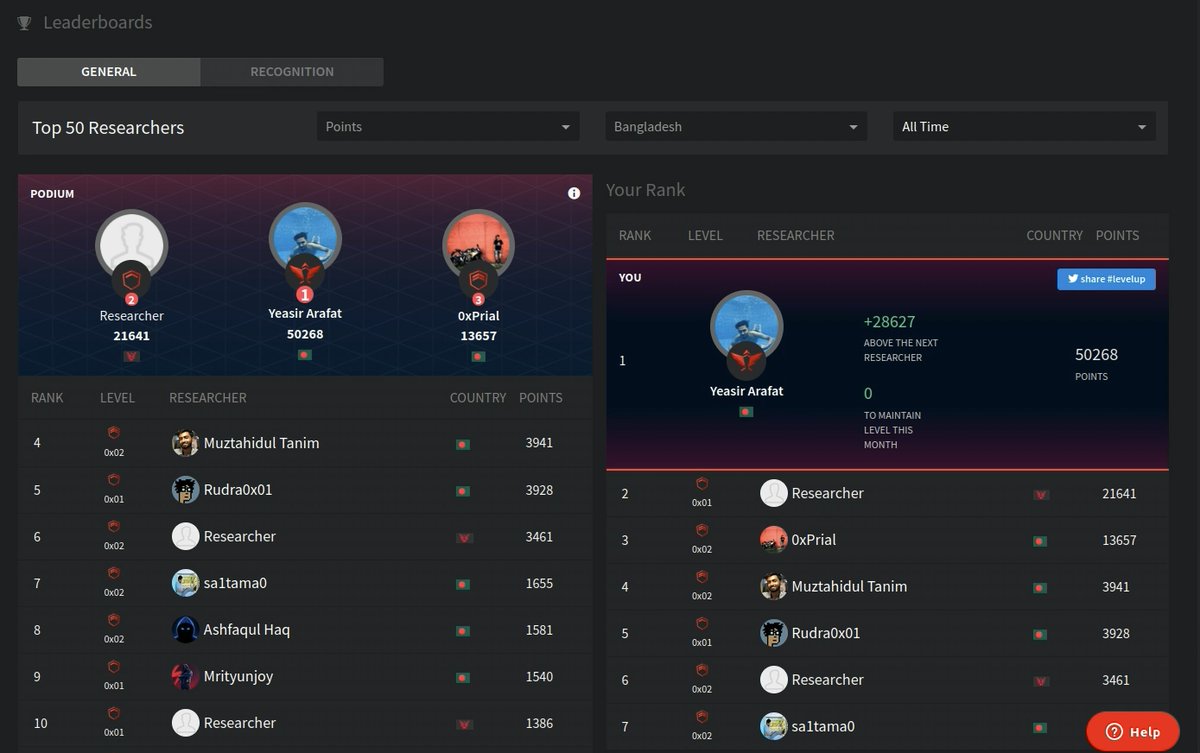This screenshot has width=1200, height=753.
Task: Click the Help question mark icon
Action: tap(1113, 731)
